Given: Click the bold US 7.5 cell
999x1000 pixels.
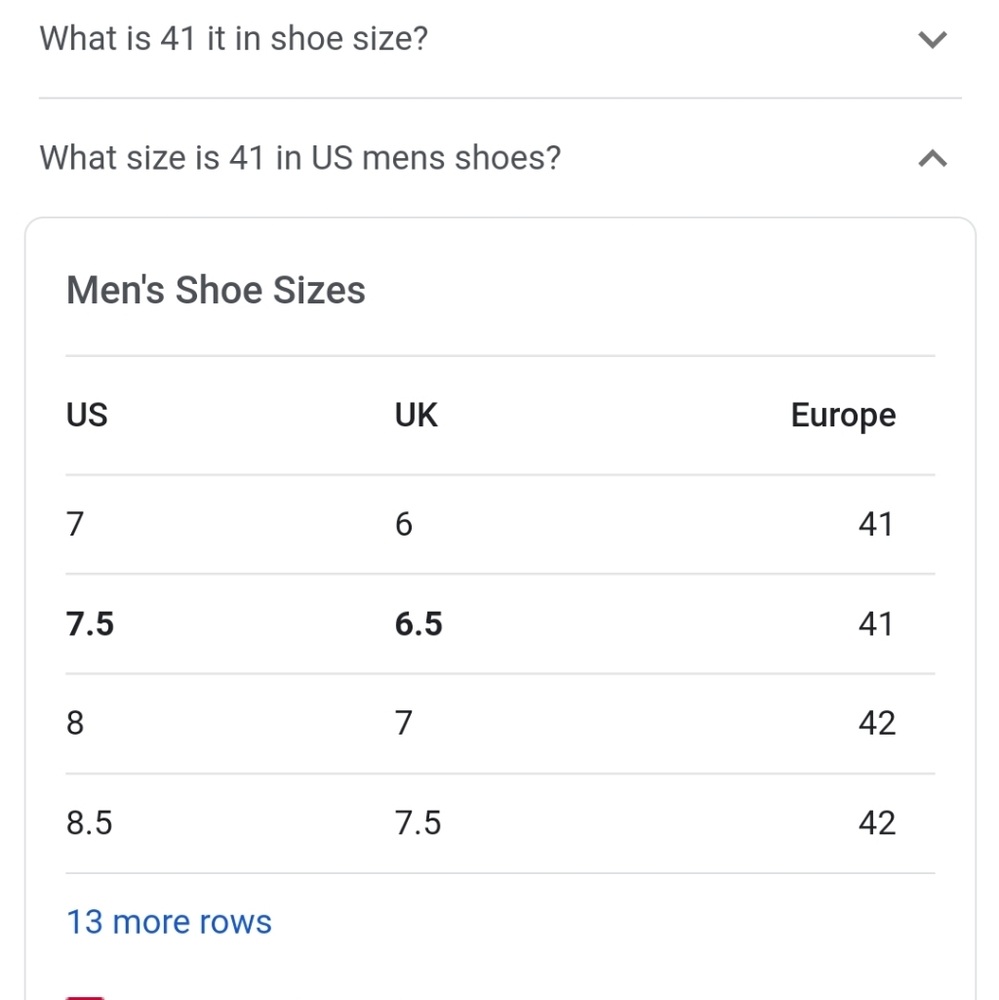Looking at the screenshot, I should (90, 624).
